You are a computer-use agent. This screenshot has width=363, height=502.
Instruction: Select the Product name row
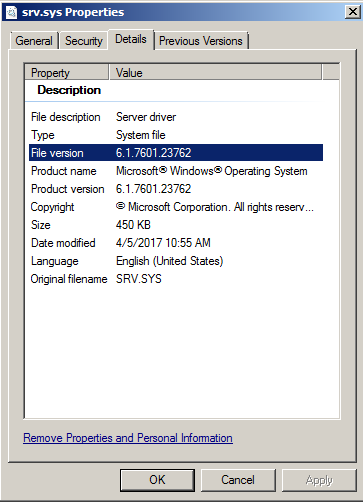[x=176, y=171]
